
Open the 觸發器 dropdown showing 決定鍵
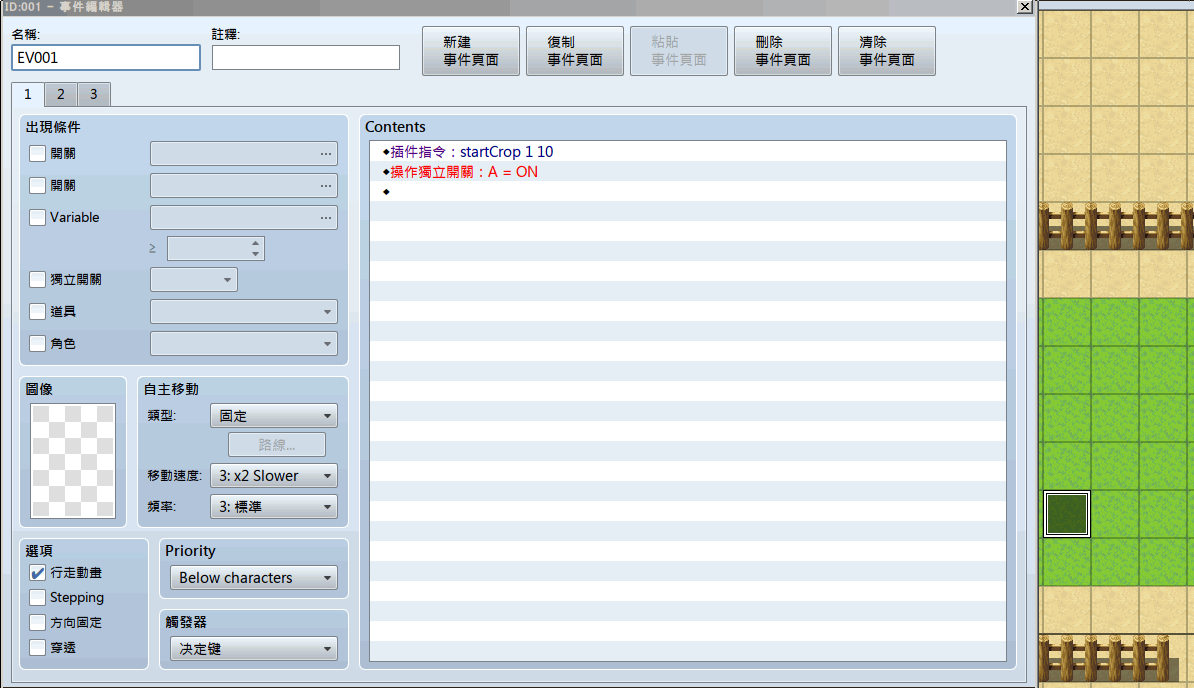pos(254,649)
